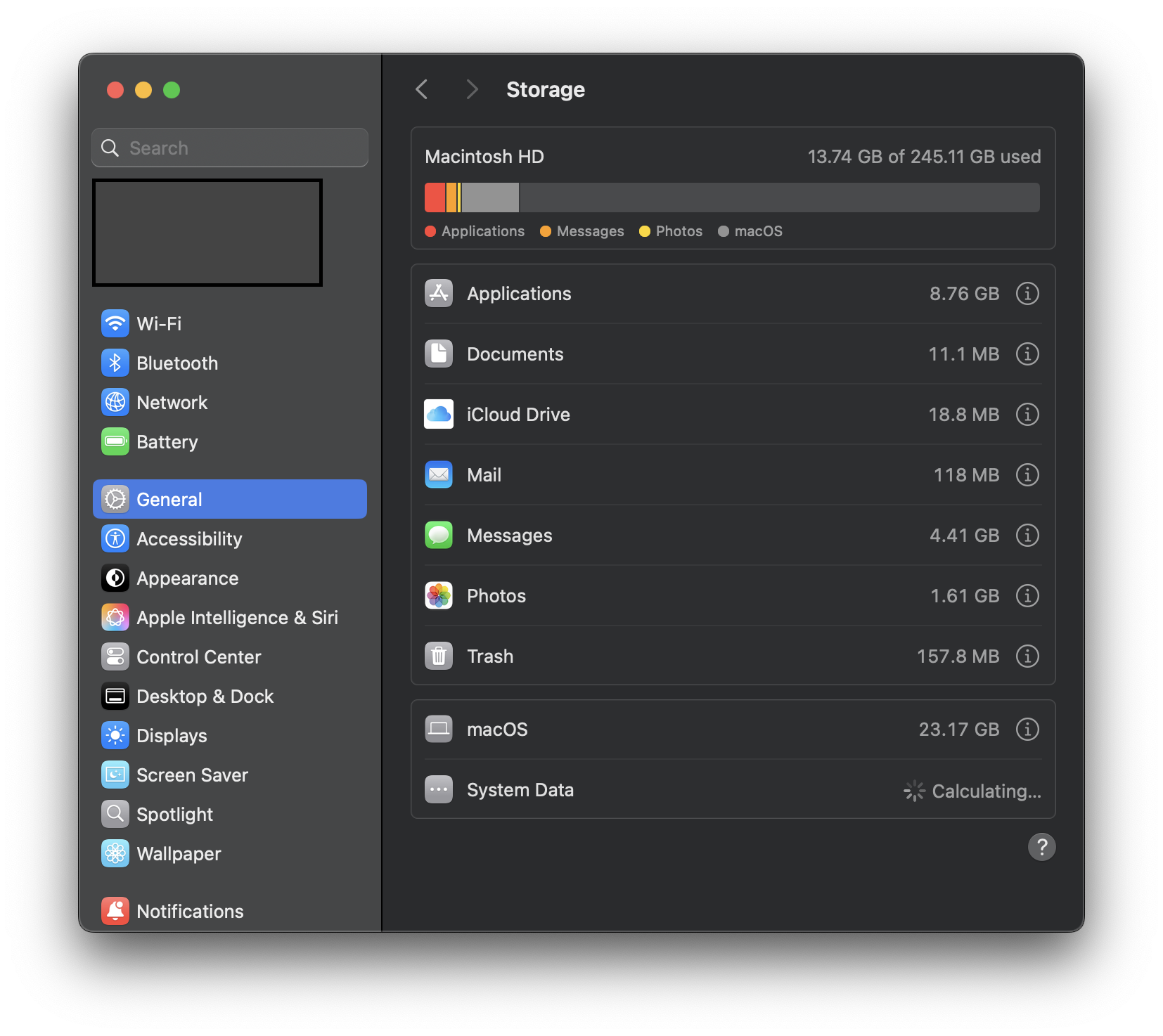Go back using the left chevron
The height and width of the screenshot is (1036, 1163).
point(422,89)
